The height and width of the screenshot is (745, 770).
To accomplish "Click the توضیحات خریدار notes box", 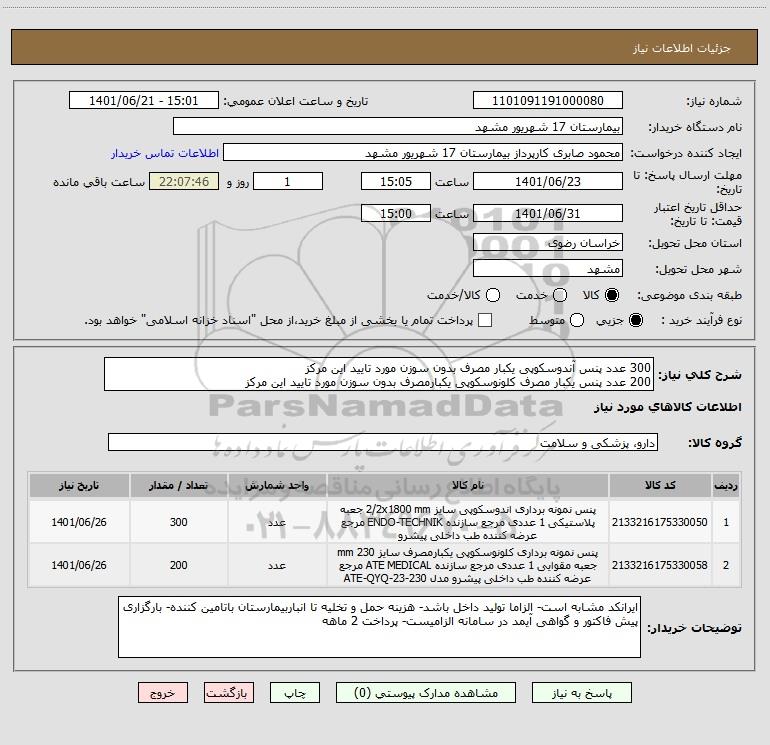I will click(379, 627).
